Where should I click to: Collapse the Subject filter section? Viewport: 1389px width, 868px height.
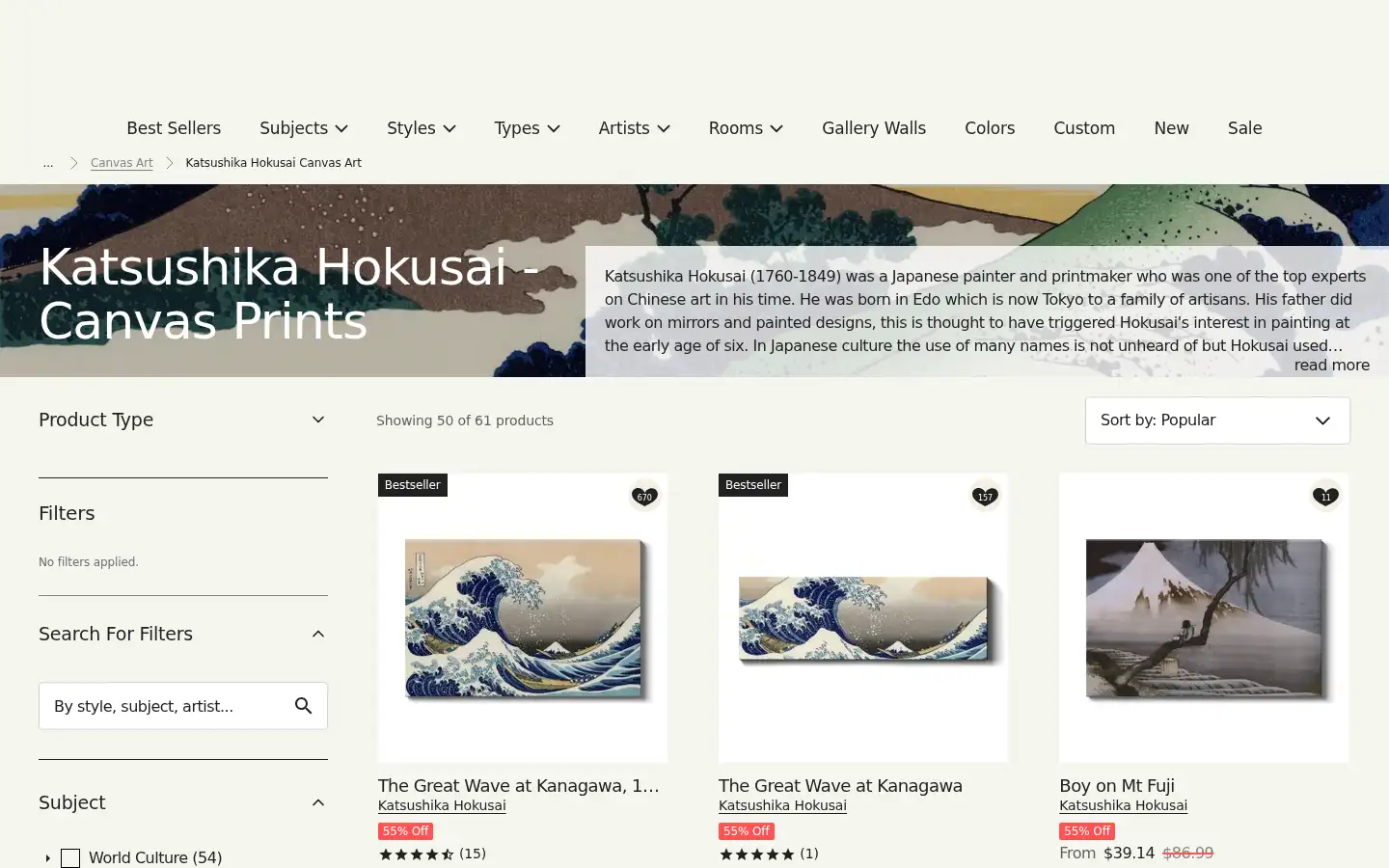pyautogui.click(x=318, y=802)
